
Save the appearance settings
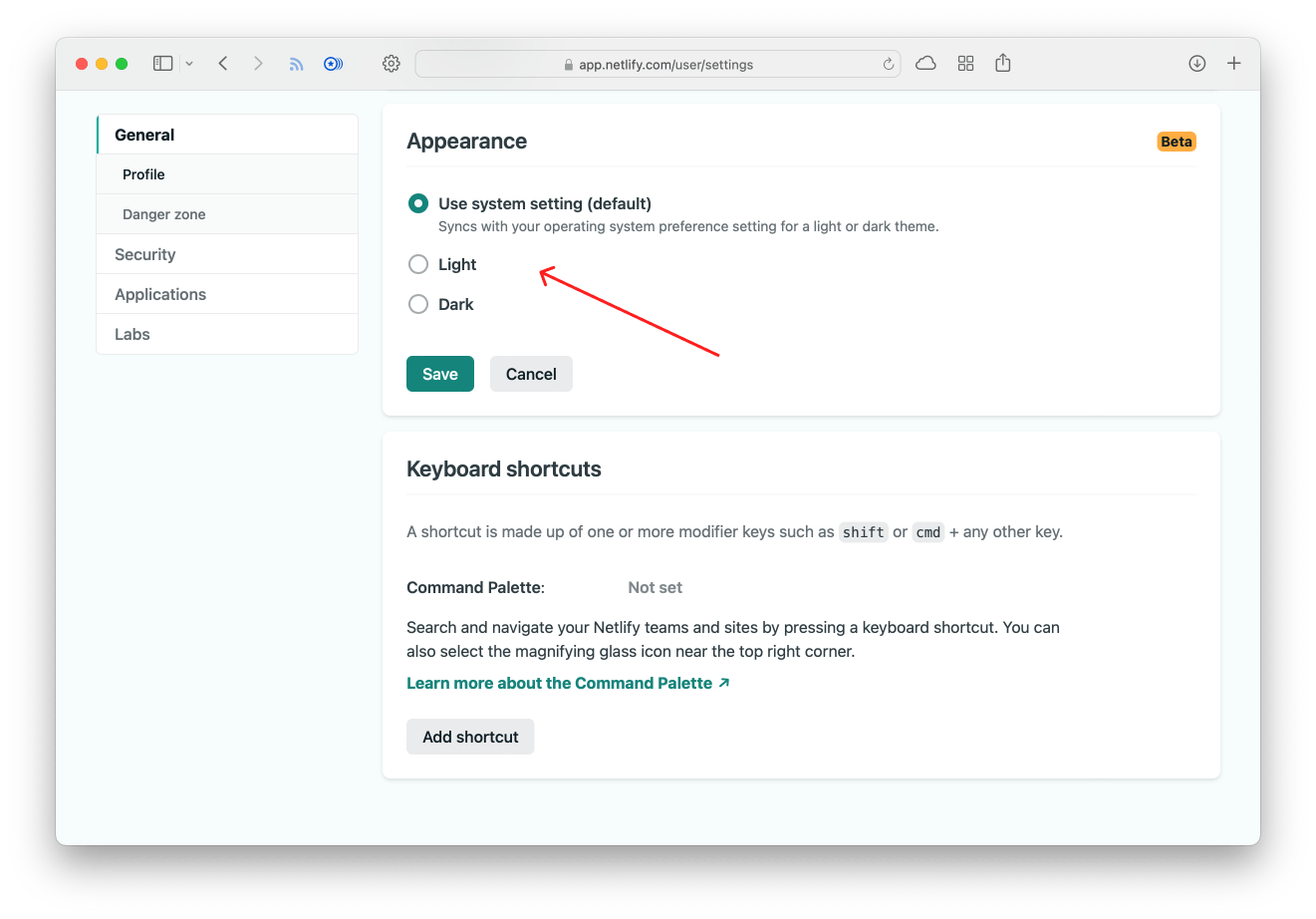[440, 374]
